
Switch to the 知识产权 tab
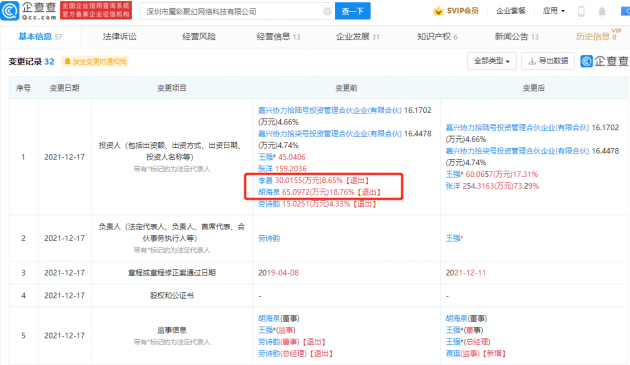click(437, 37)
